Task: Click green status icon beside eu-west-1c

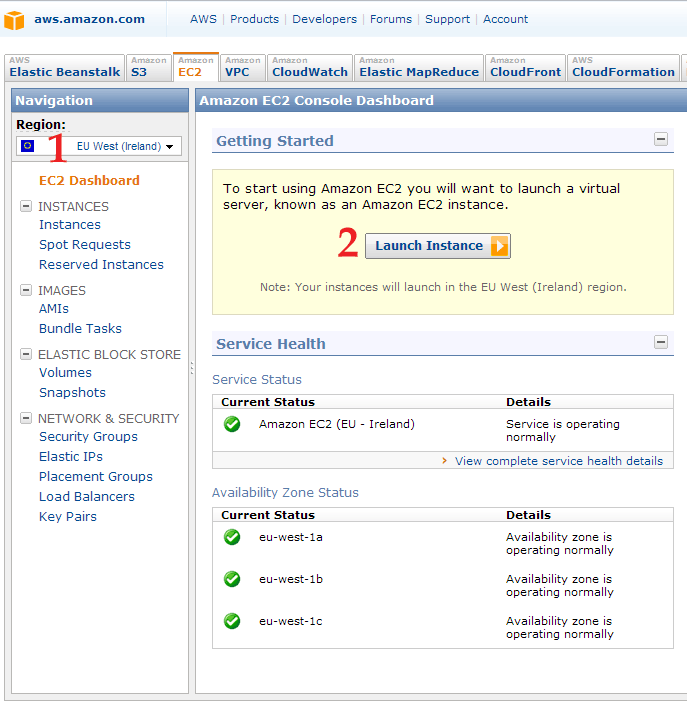Action: click(x=232, y=621)
